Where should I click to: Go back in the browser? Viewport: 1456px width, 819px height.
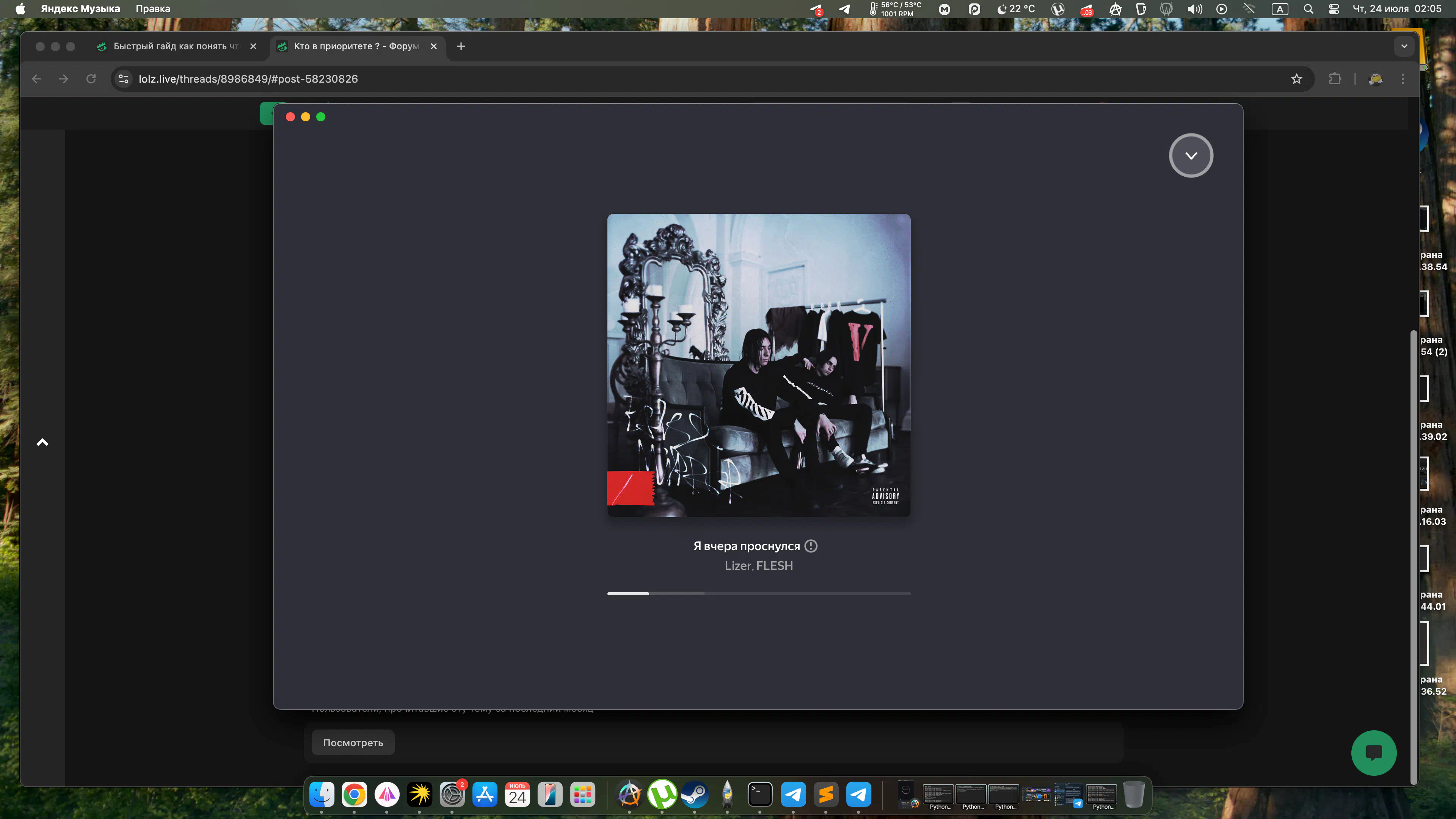coord(37,78)
